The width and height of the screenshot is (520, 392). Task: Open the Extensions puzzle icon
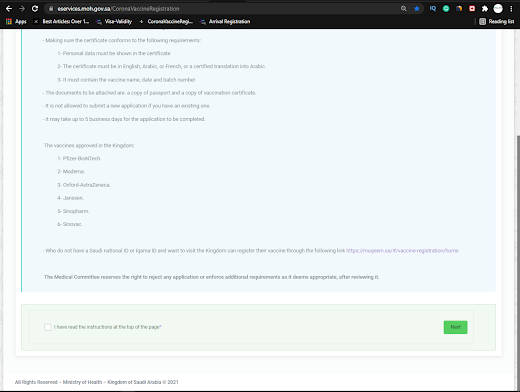pyautogui.click(x=485, y=9)
